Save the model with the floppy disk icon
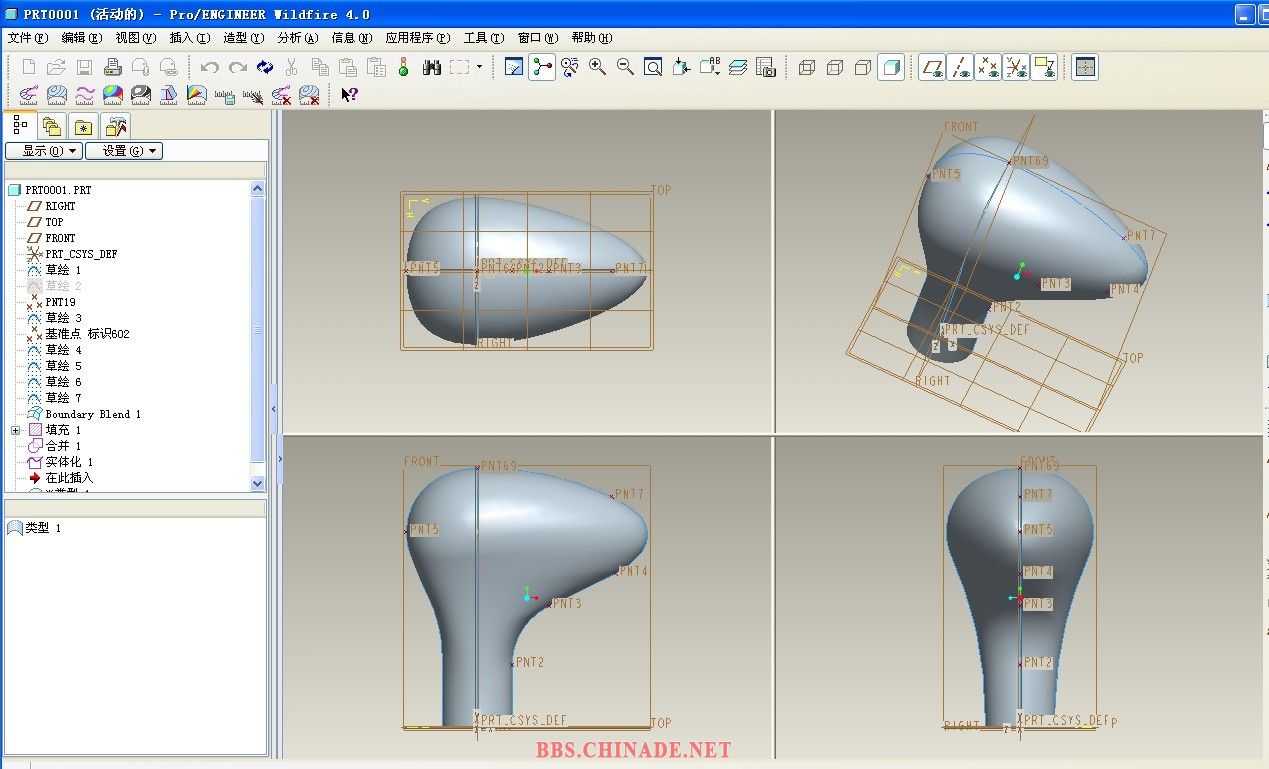 [x=85, y=67]
